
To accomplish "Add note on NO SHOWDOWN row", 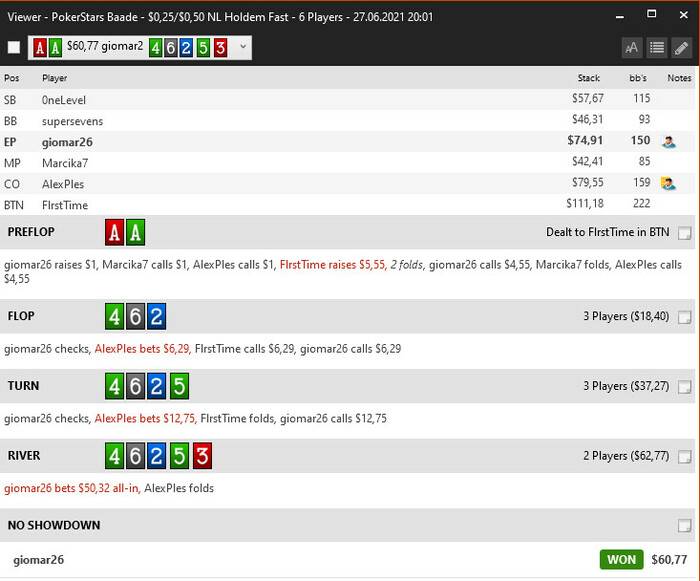I will (684, 526).
